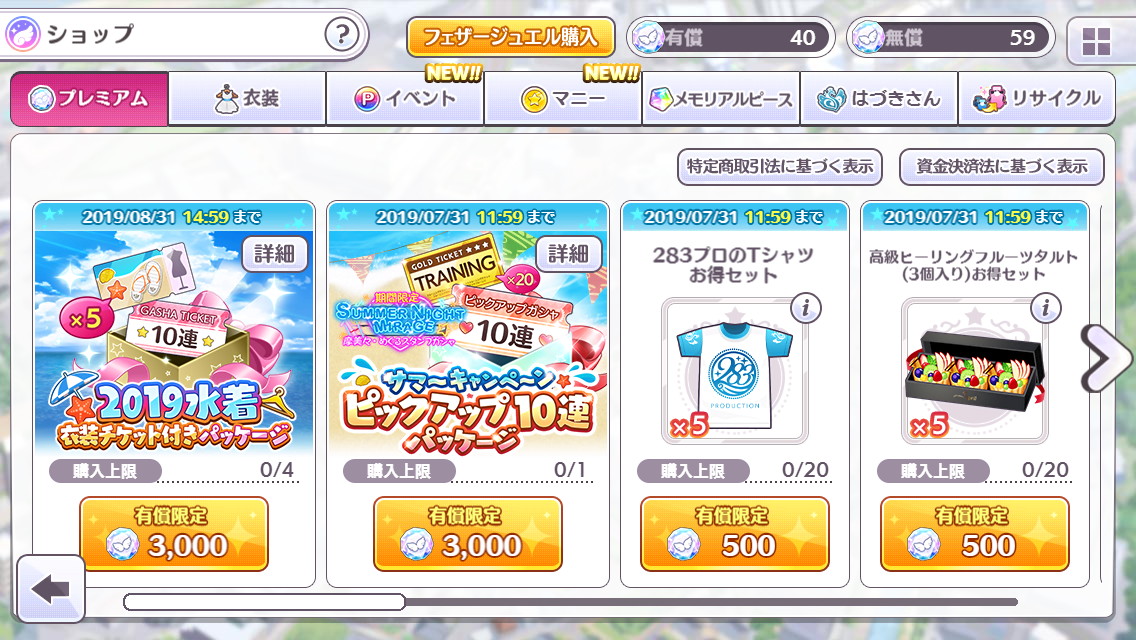Viewport: 1136px width, 640px height.
Task: Show info for ヒーリングフルーツタルト set
Action: click(x=1045, y=309)
